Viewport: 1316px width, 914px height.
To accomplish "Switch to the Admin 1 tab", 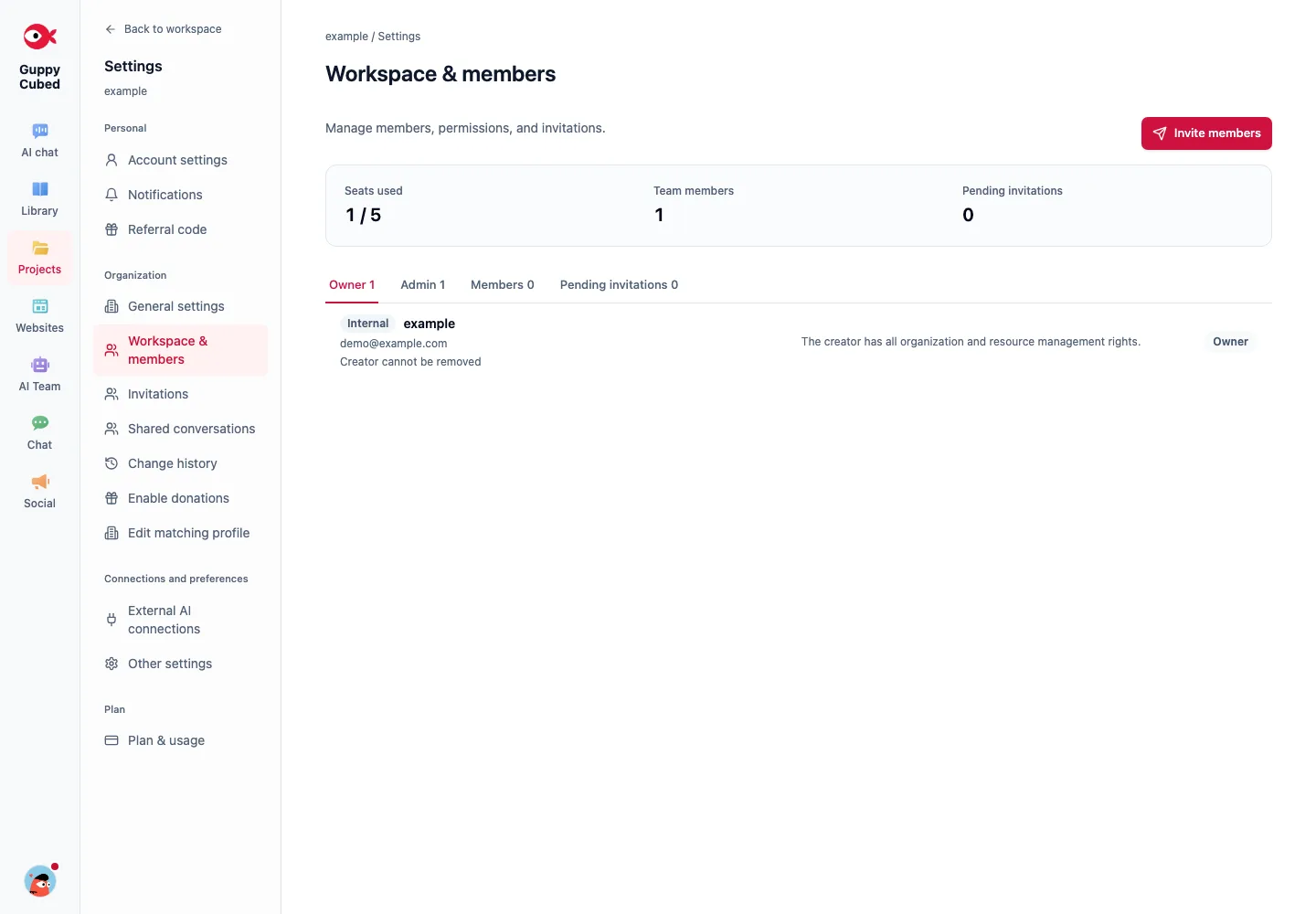I will tap(423, 285).
